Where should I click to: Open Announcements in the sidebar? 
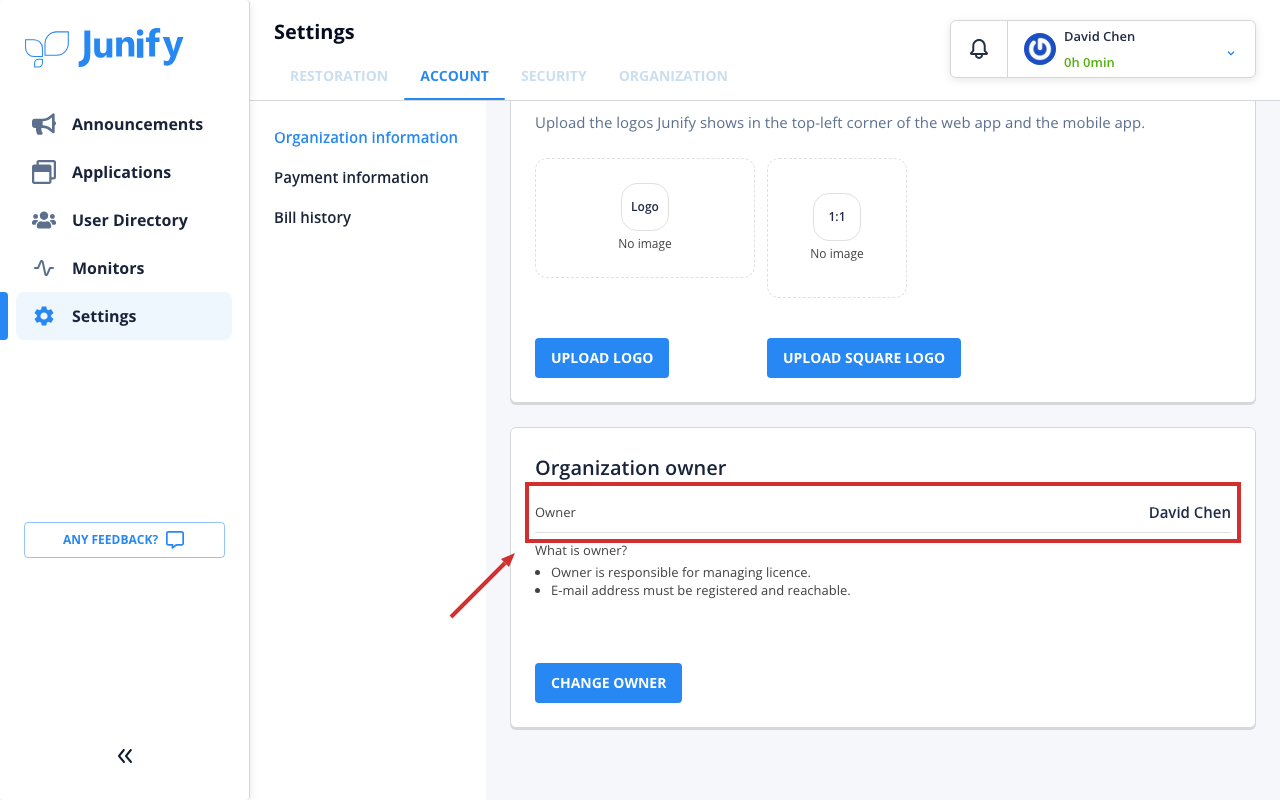pyautogui.click(x=124, y=124)
